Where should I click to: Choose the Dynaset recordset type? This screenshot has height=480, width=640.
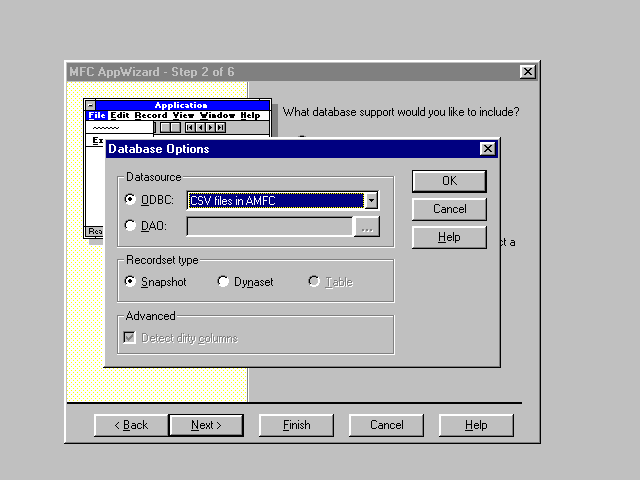(x=223, y=282)
